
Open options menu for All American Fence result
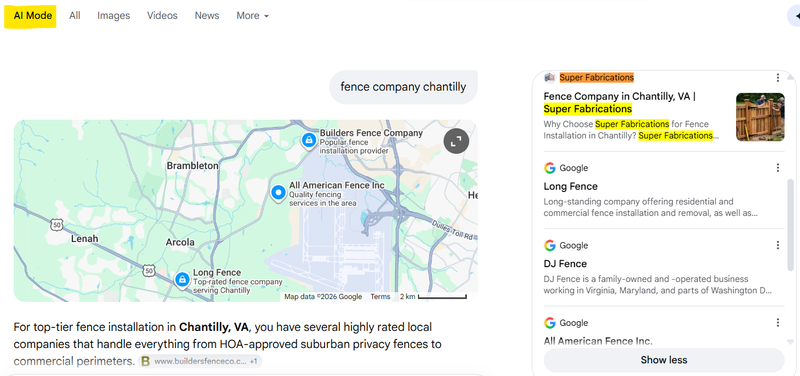coord(778,323)
